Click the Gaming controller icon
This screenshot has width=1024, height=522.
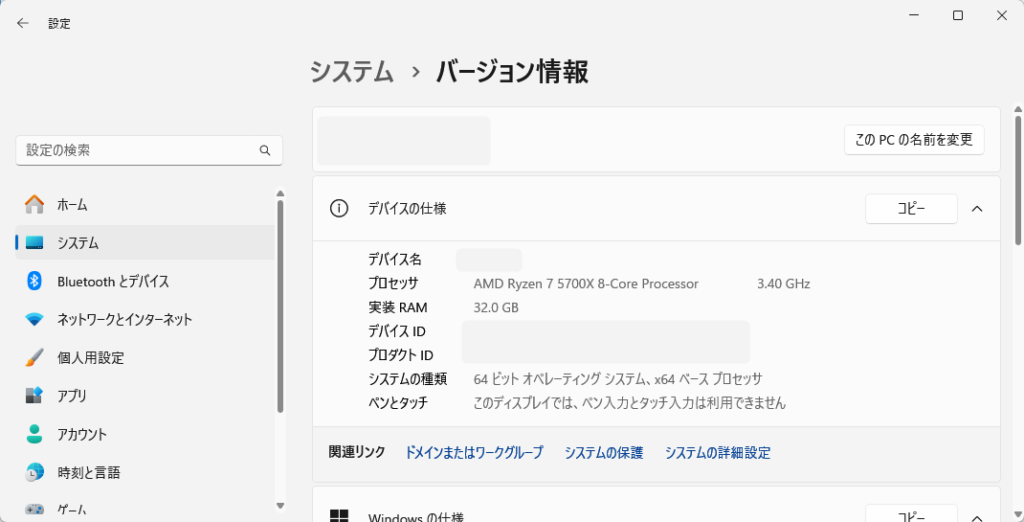point(35,508)
